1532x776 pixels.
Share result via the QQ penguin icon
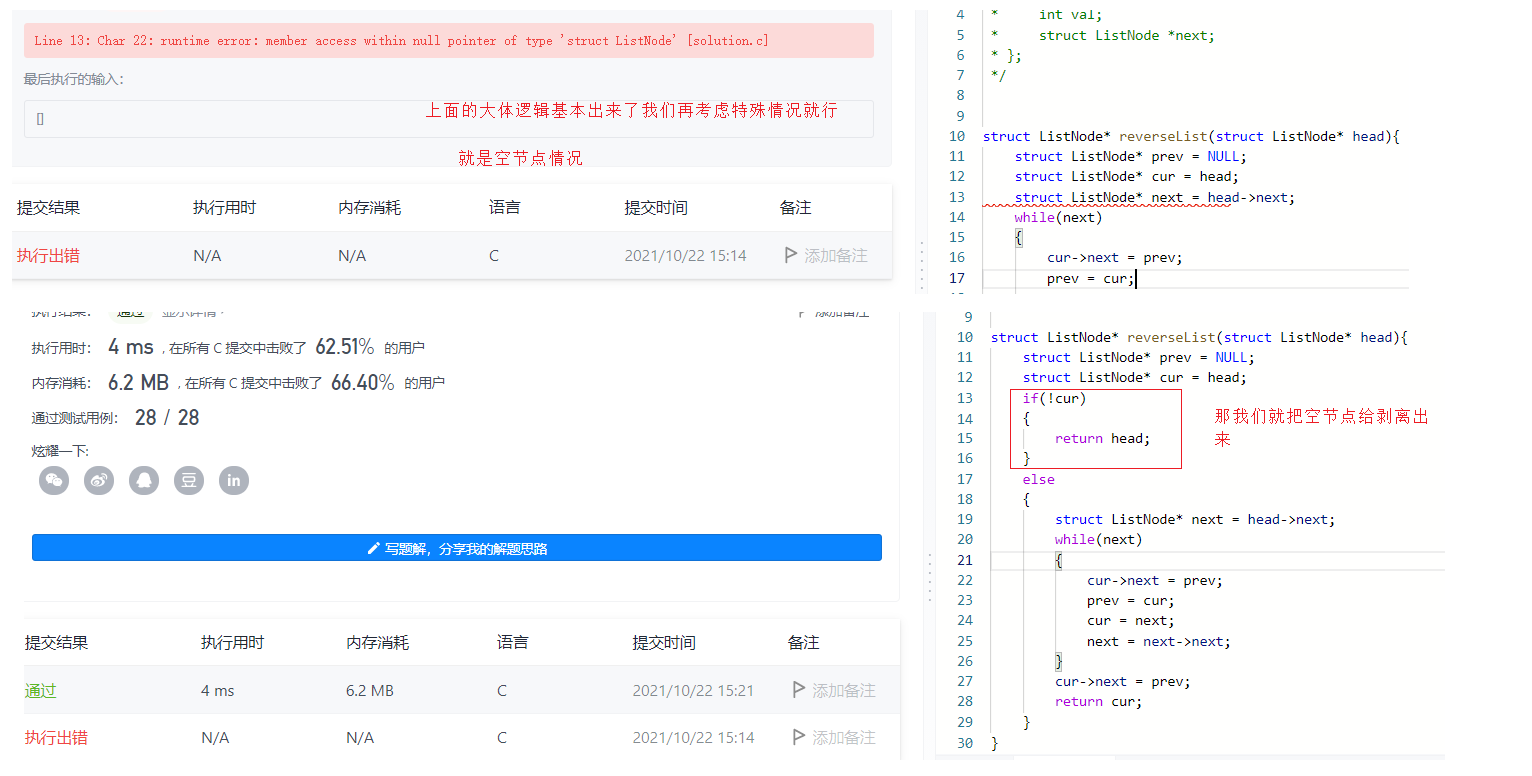click(x=144, y=480)
